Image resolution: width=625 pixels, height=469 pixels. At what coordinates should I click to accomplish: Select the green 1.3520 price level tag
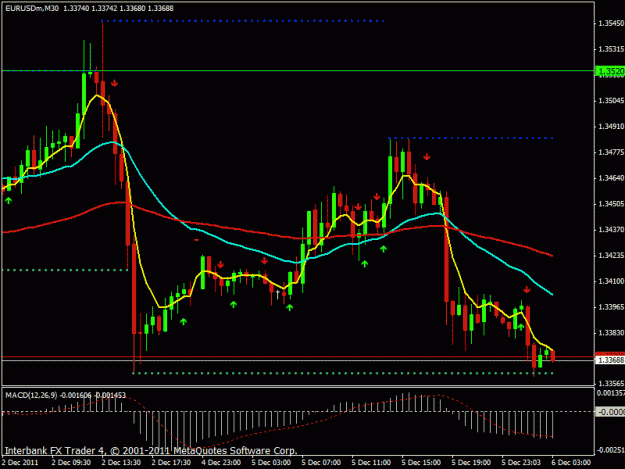pyautogui.click(x=610, y=71)
